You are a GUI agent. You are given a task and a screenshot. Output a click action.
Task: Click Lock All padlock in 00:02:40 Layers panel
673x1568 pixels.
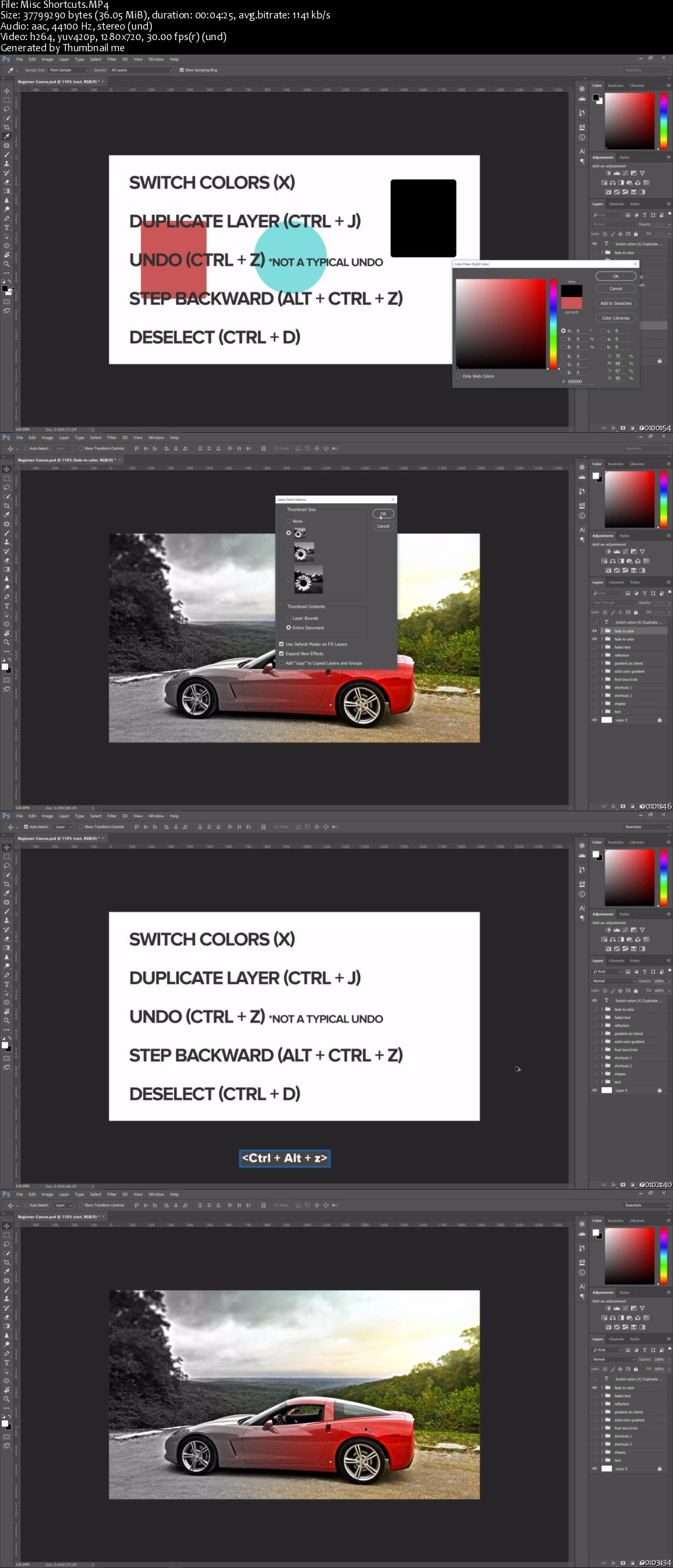point(636,991)
